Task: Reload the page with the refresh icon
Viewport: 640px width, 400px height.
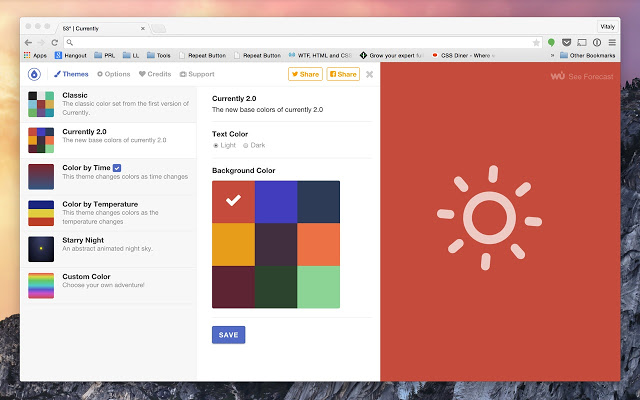Action: pyautogui.click(x=54, y=42)
